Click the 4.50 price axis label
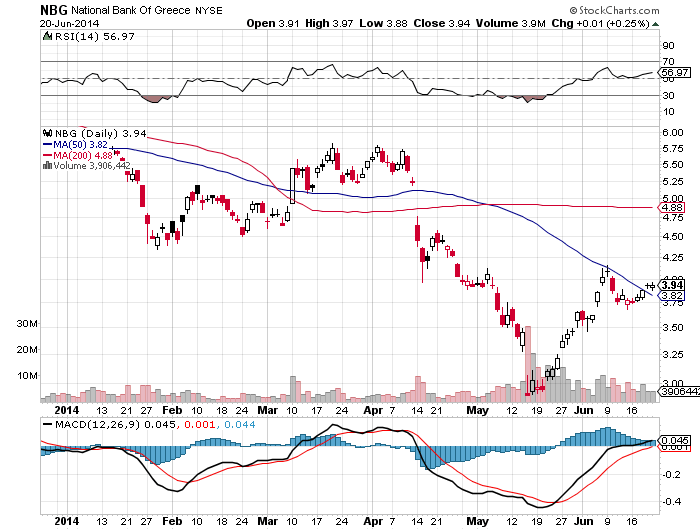This screenshot has width=700, height=530. [x=673, y=237]
